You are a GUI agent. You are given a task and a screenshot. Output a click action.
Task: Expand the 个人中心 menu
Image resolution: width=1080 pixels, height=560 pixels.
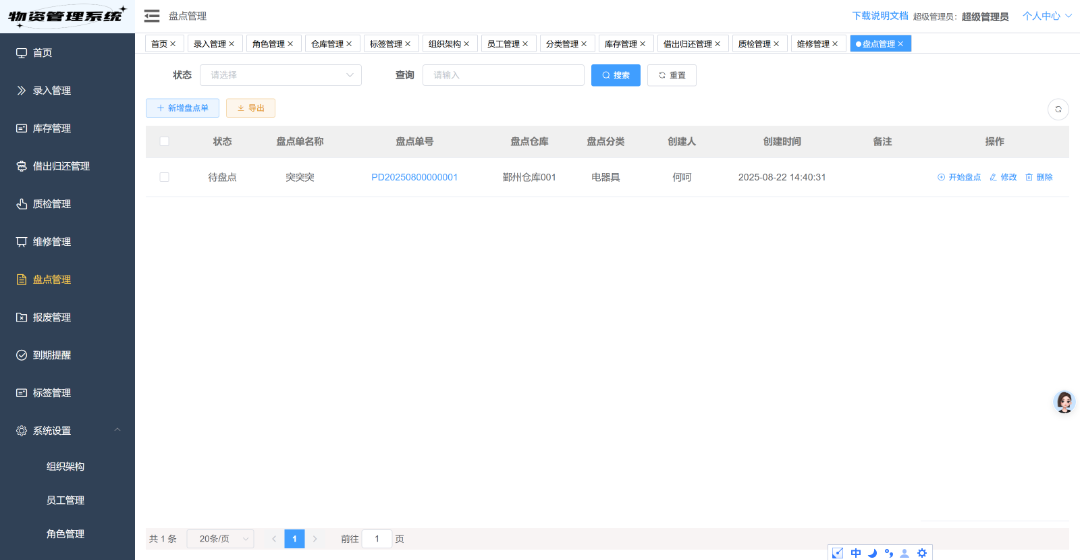tap(1046, 16)
